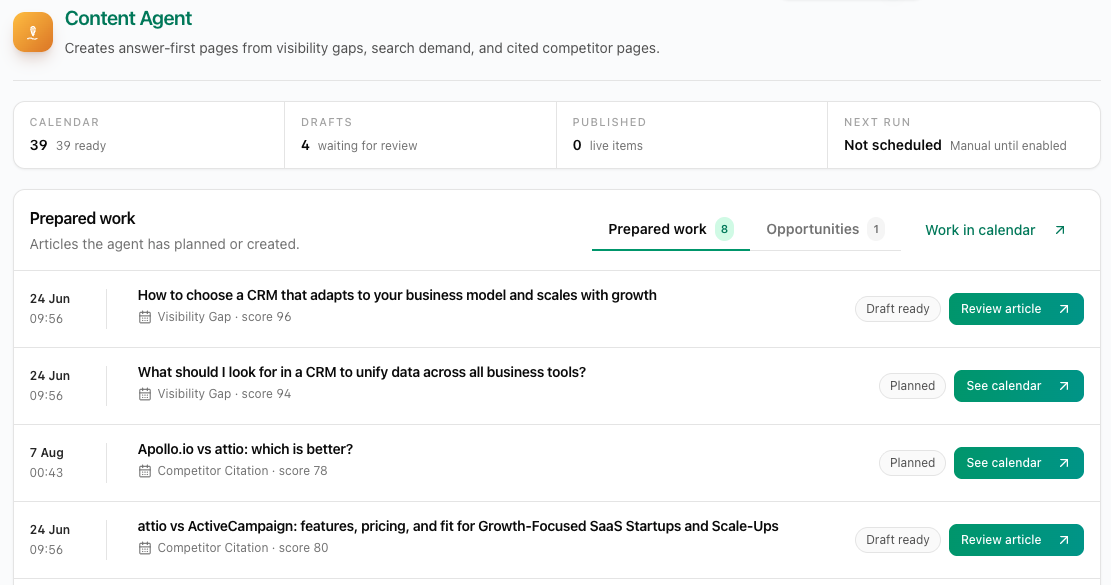Open the Work in calendar link
This screenshot has width=1111, height=585.
point(995,230)
